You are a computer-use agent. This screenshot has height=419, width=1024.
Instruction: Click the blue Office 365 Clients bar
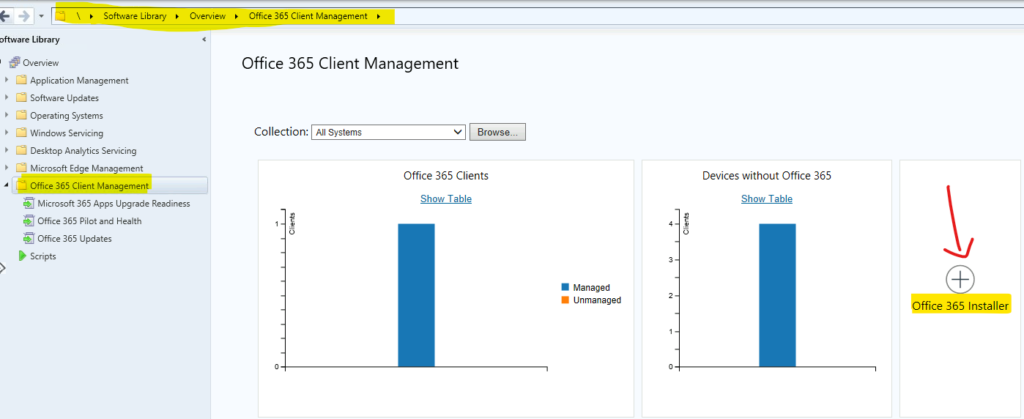click(x=416, y=295)
